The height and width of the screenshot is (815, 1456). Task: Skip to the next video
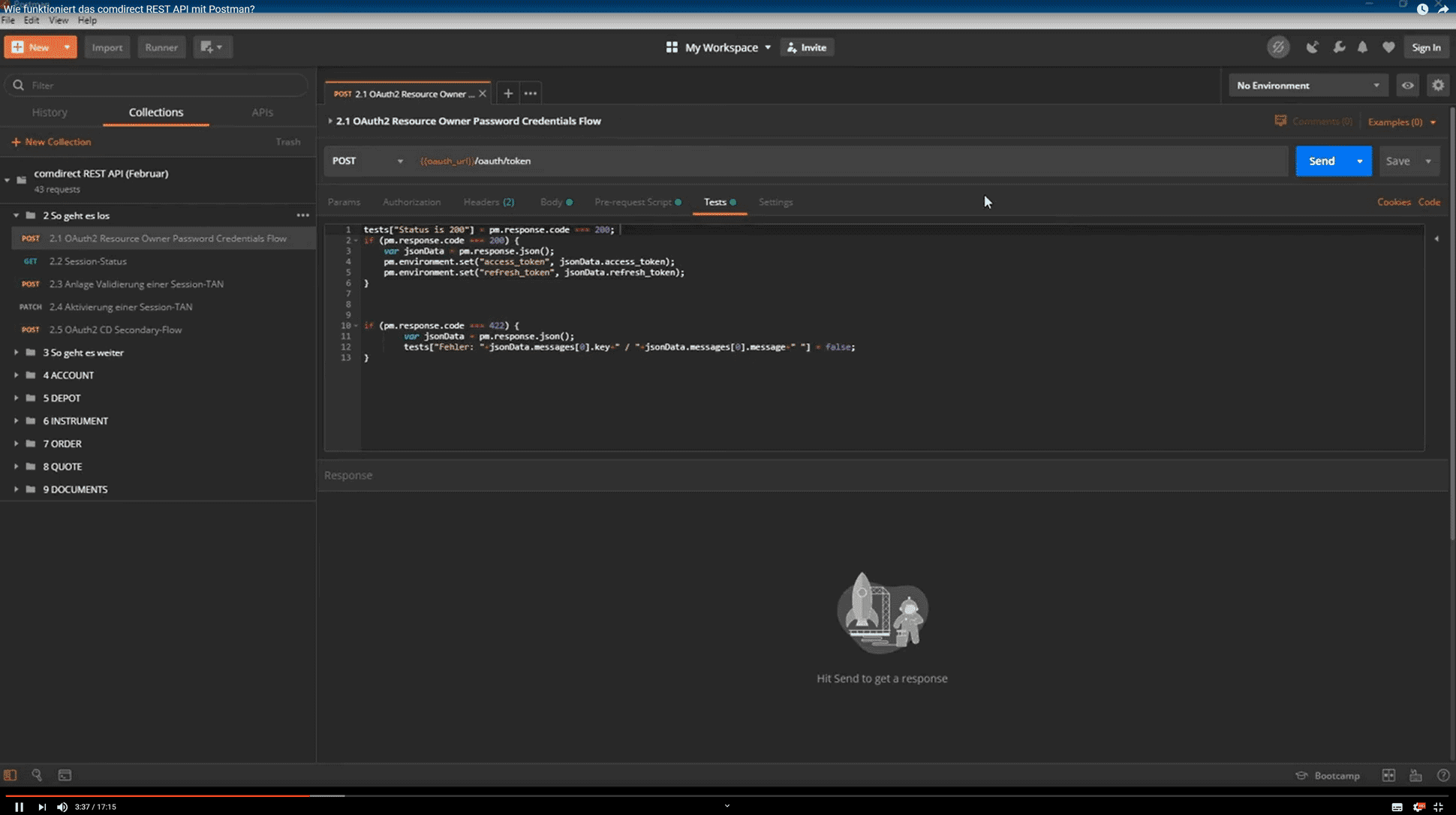42,807
